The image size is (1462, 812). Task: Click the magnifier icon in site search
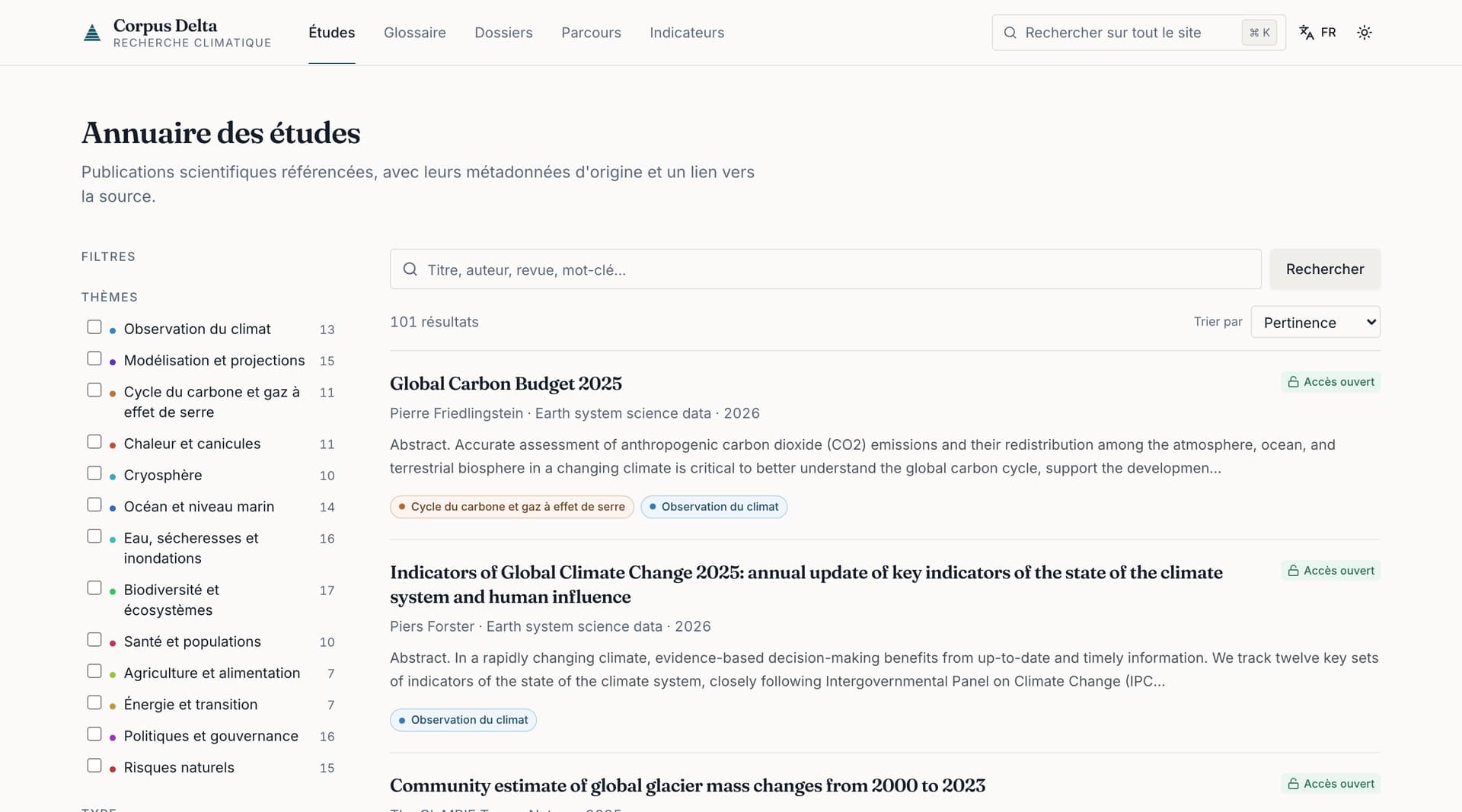(1010, 33)
